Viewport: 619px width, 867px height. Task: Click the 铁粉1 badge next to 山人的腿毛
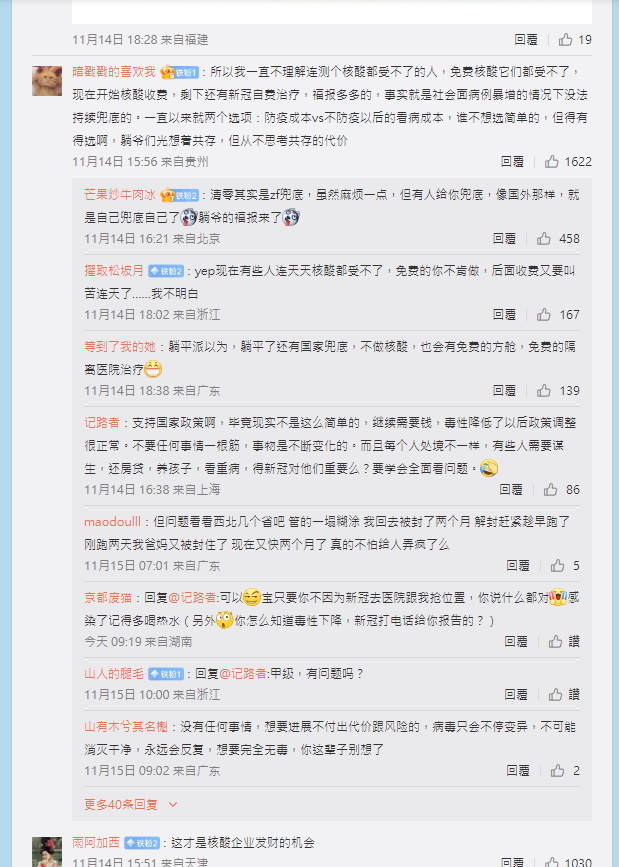(x=166, y=674)
